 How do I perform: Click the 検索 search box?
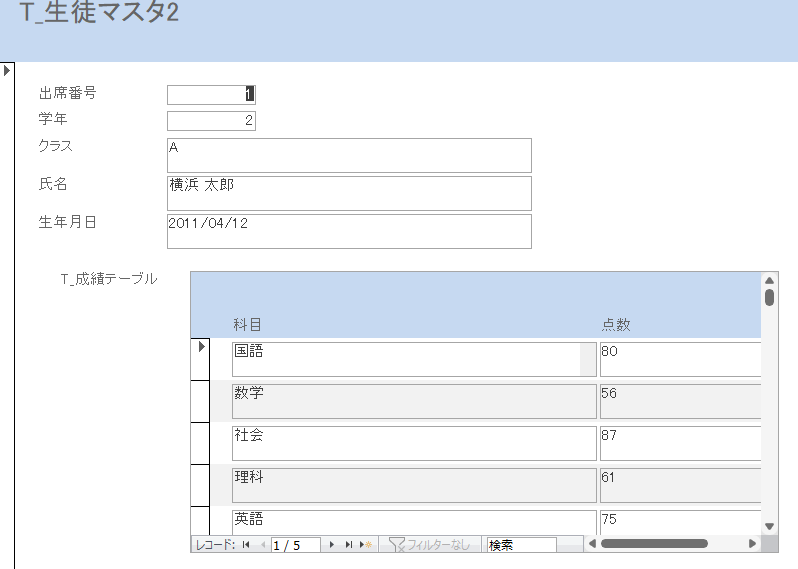(520, 545)
